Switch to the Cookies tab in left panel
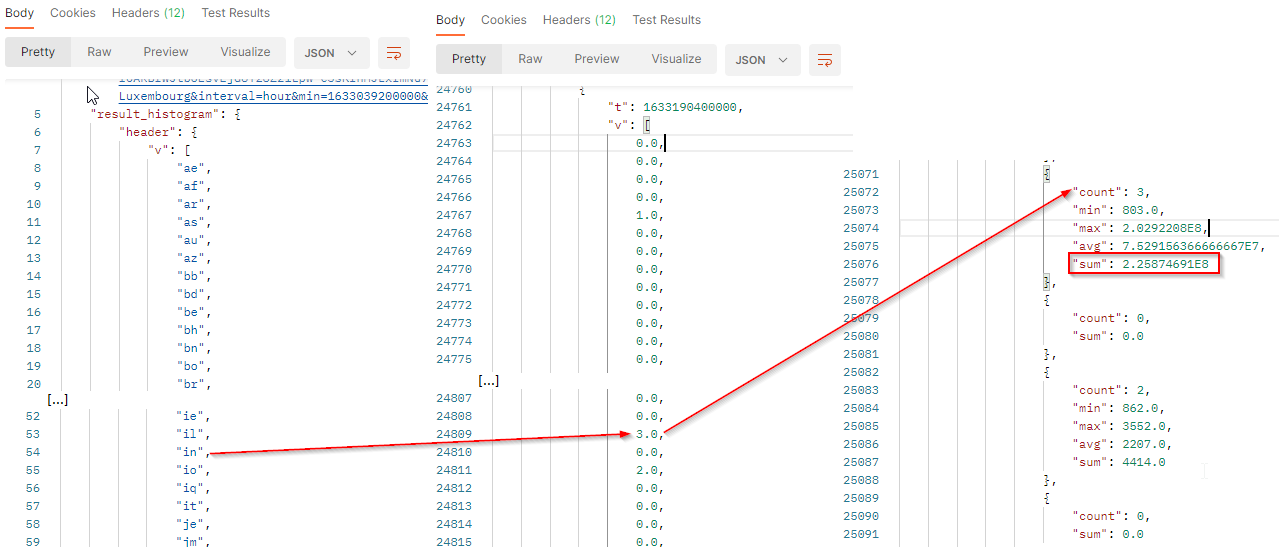The height and width of the screenshot is (547, 1279). tap(73, 13)
